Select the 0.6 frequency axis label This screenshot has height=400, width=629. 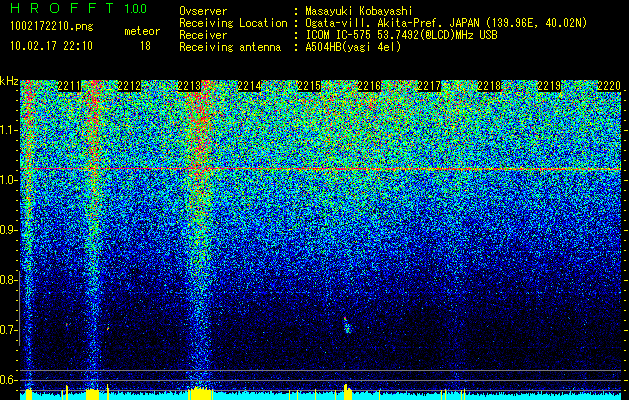point(9,380)
